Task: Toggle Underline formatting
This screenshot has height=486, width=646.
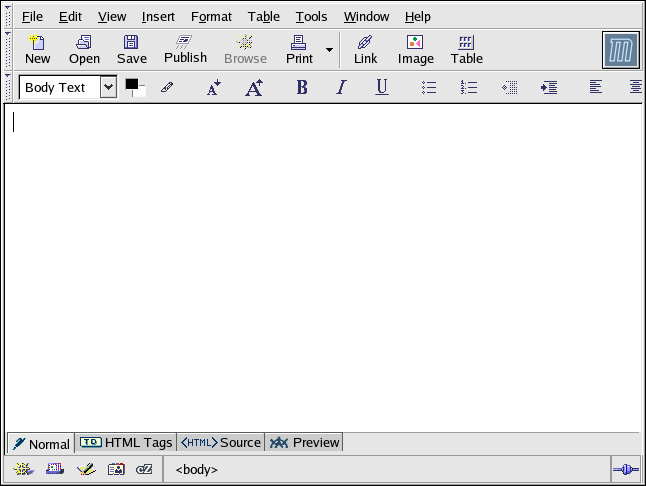Action: click(381, 88)
